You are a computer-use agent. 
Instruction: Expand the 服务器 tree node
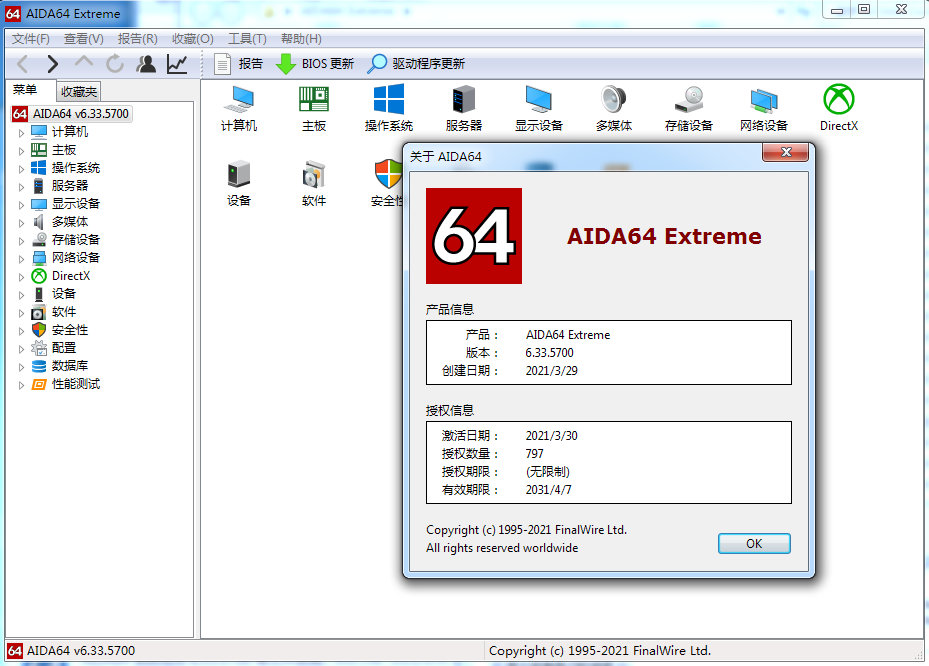21,187
